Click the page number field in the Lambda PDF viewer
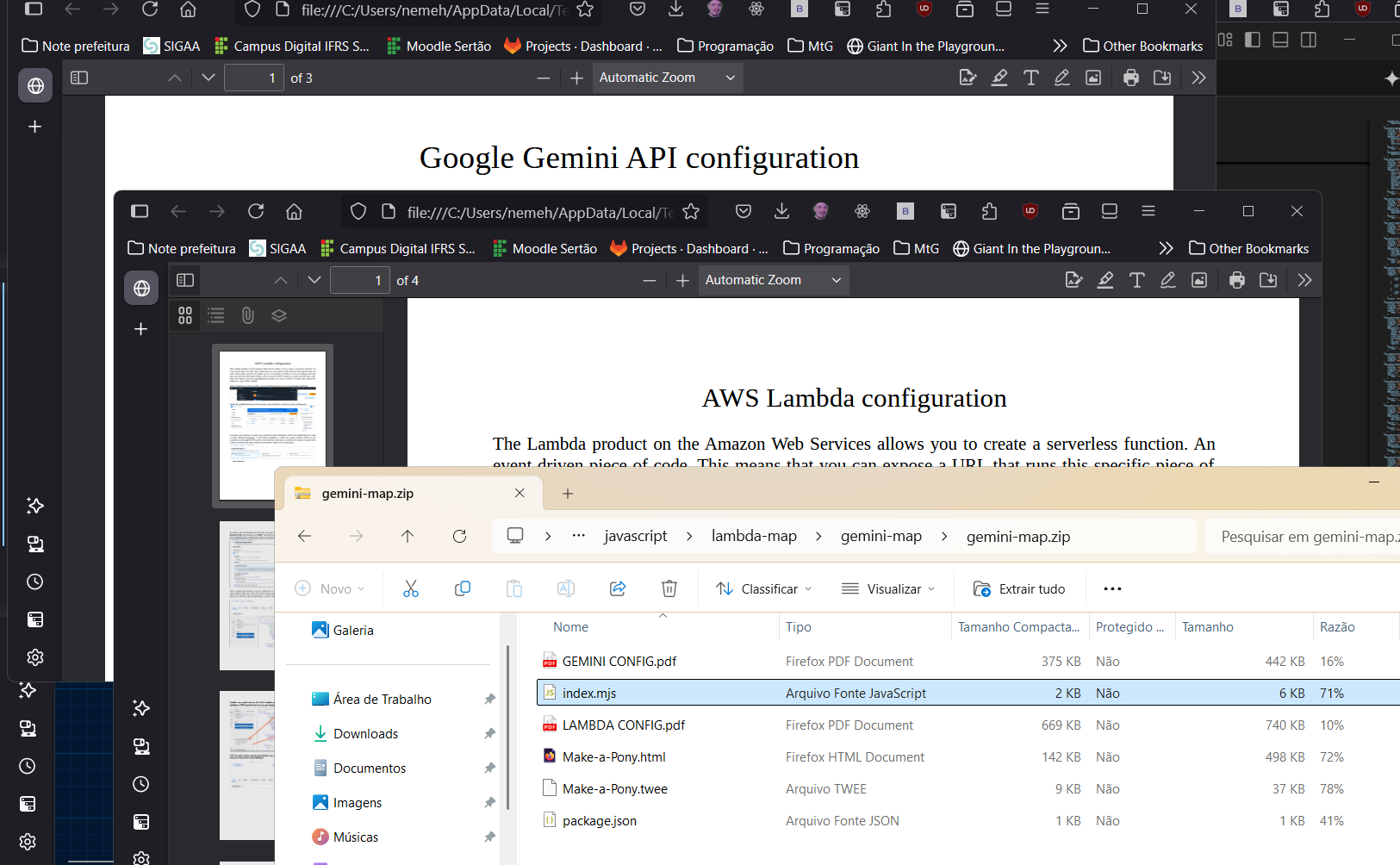1400x865 pixels. click(360, 281)
